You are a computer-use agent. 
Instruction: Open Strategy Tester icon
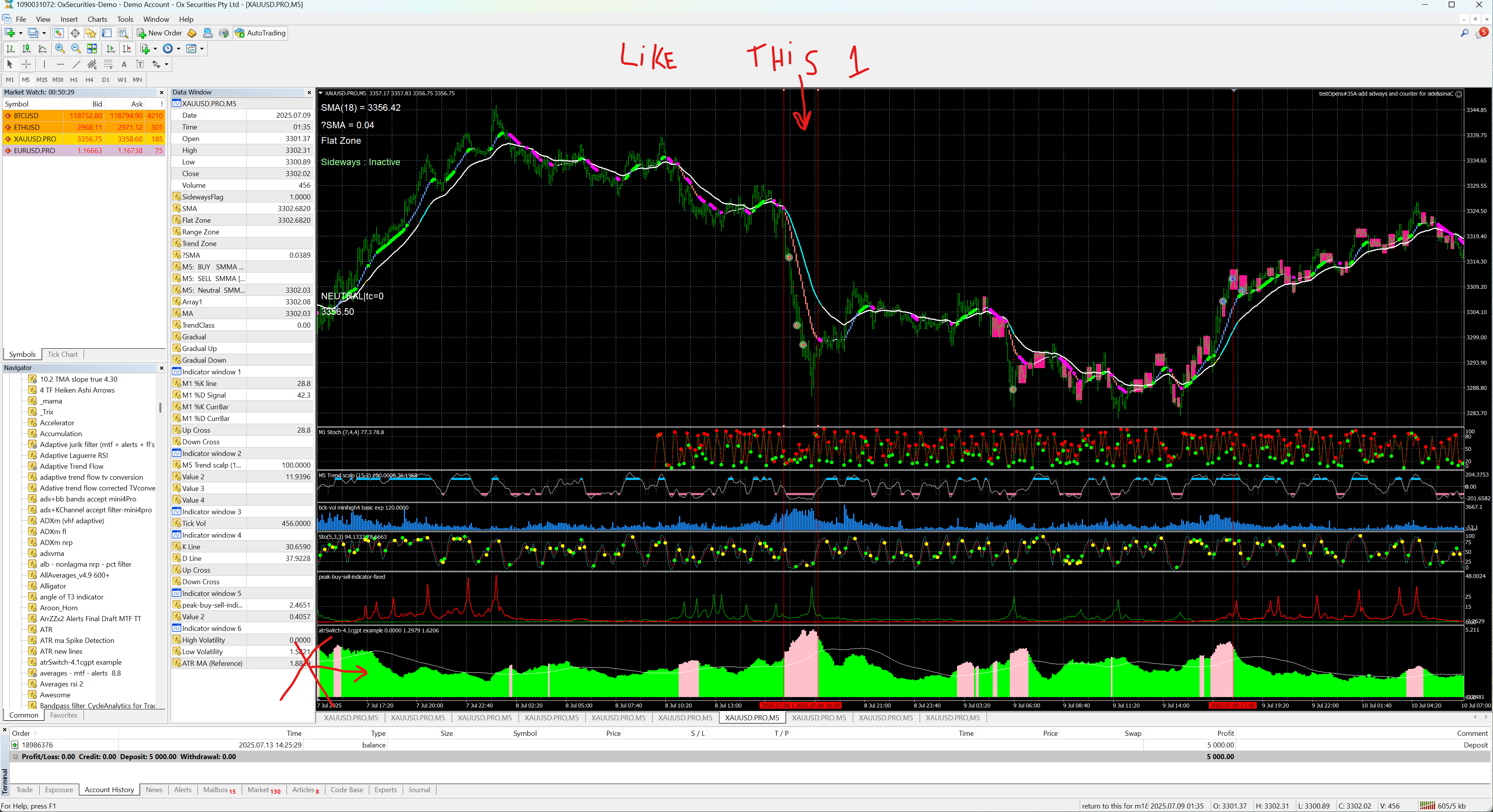(x=123, y=33)
